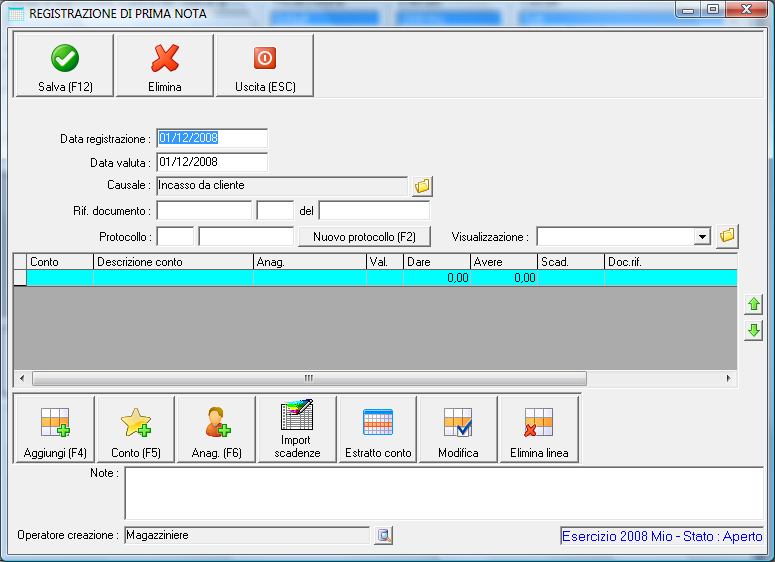Save the entry with Salva (F12)
This screenshot has height=562, width=775.
point(65,65)
